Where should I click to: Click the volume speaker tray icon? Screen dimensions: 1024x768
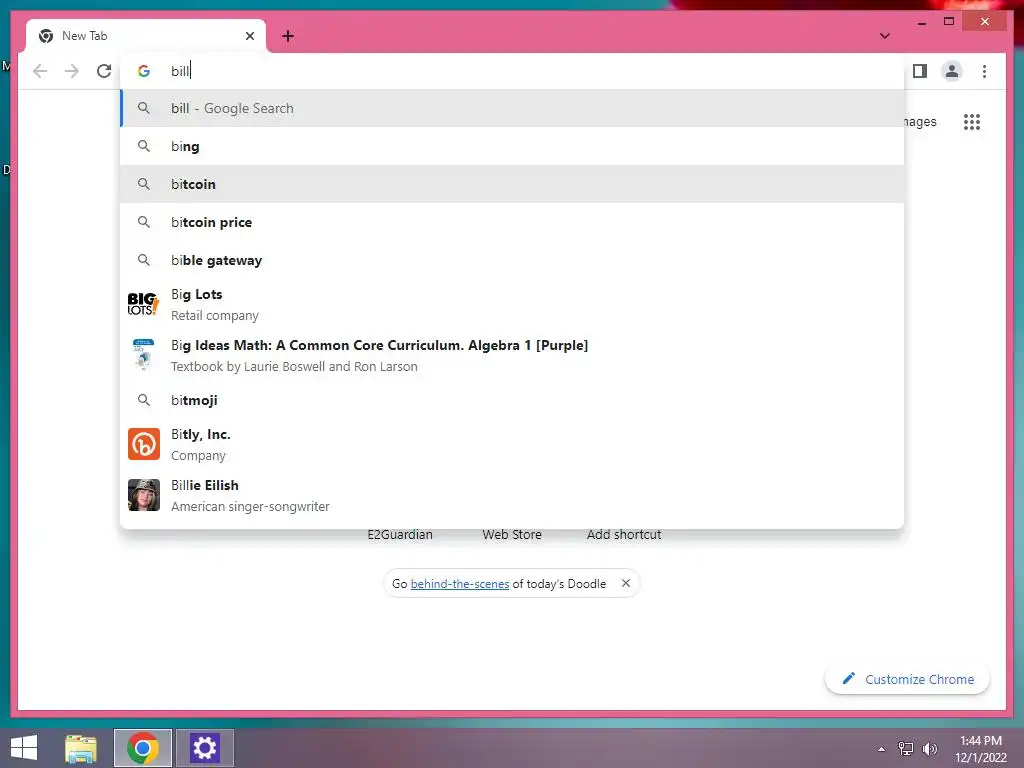[929, 749]
